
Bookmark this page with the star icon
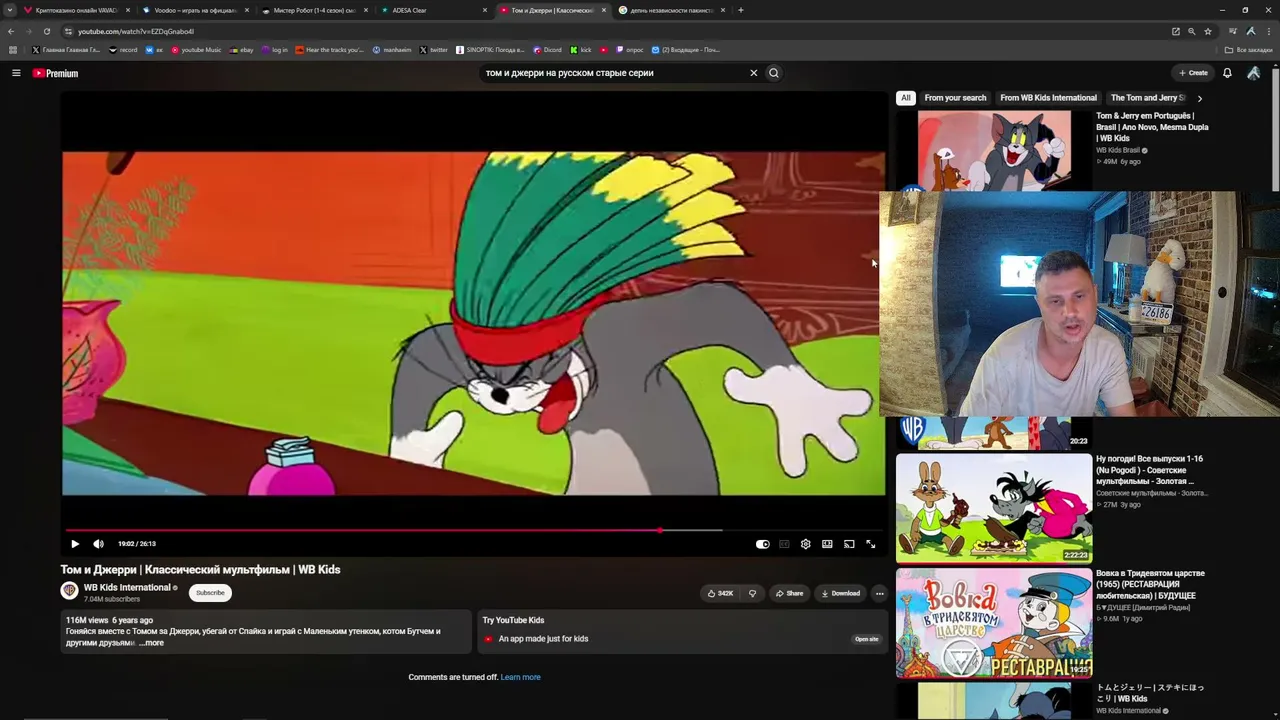click(x=1208, y=31)
